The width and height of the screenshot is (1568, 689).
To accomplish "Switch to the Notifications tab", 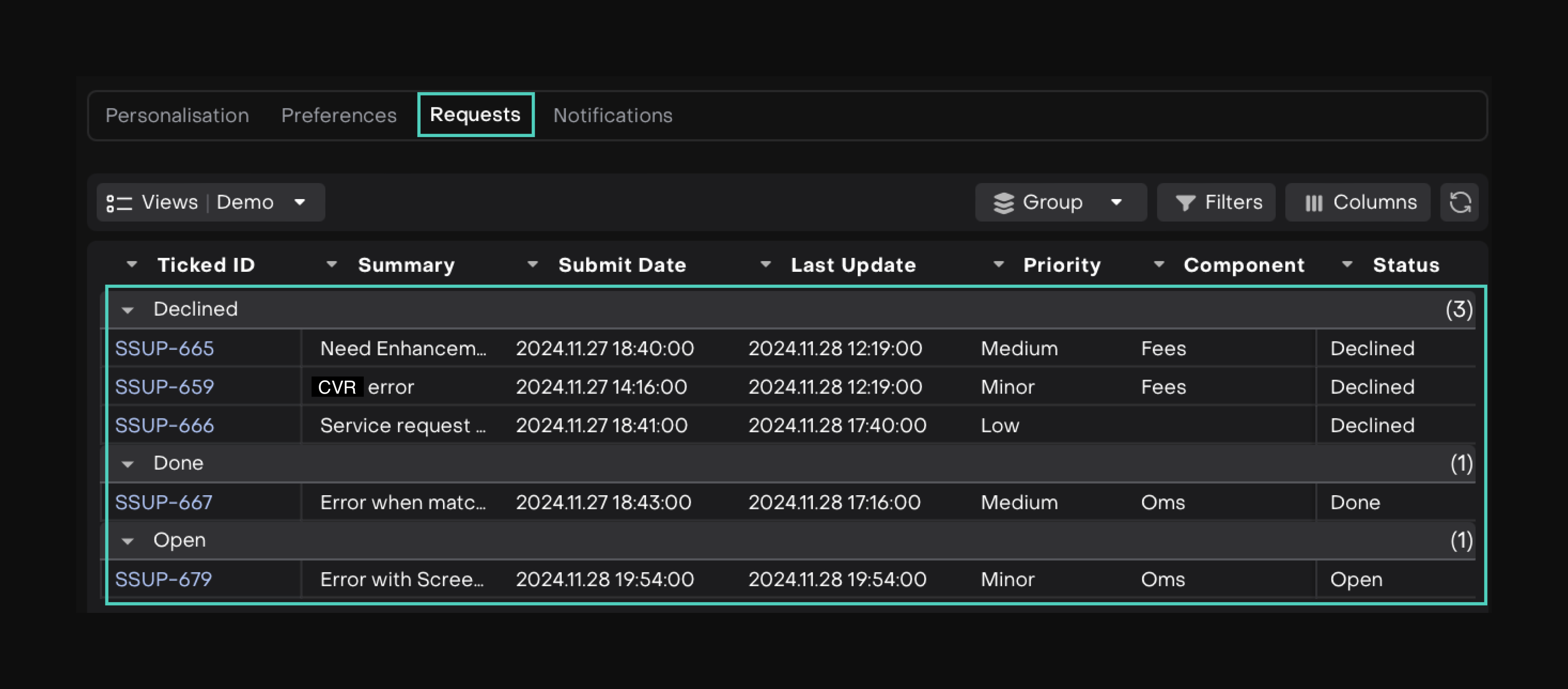I will click(x=612, y=116).
